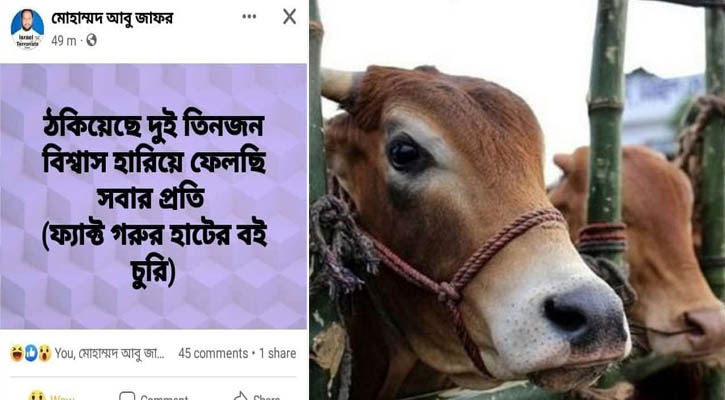Click the 49 m timestamp
The width and height of the screenshot is (725, 400).
coord(64,41)
